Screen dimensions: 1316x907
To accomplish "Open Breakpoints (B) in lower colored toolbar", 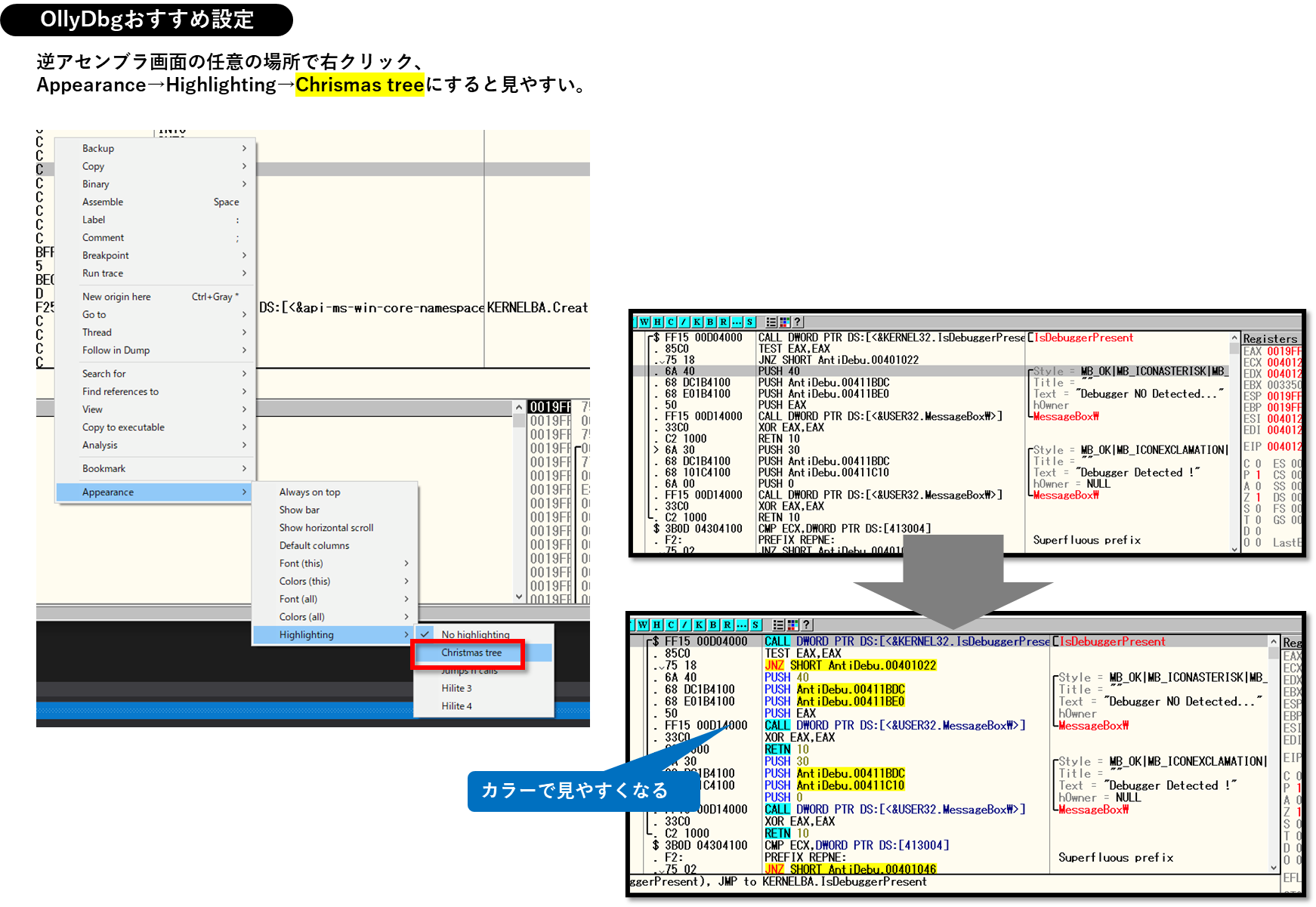I will pyautogui.click(x=713, y=625).
